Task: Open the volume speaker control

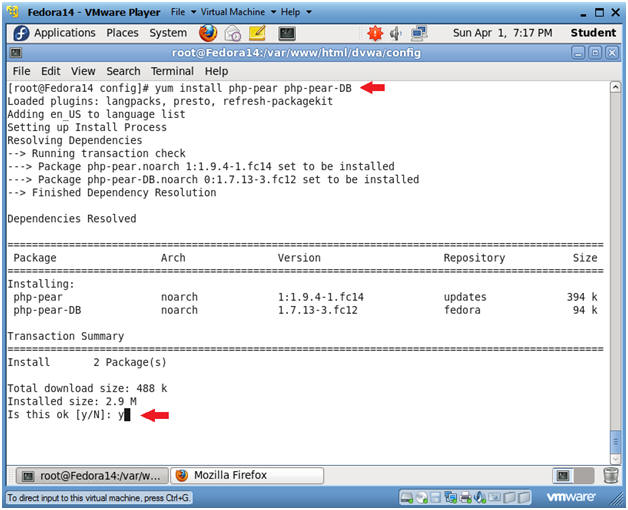Action: [396, 34]
